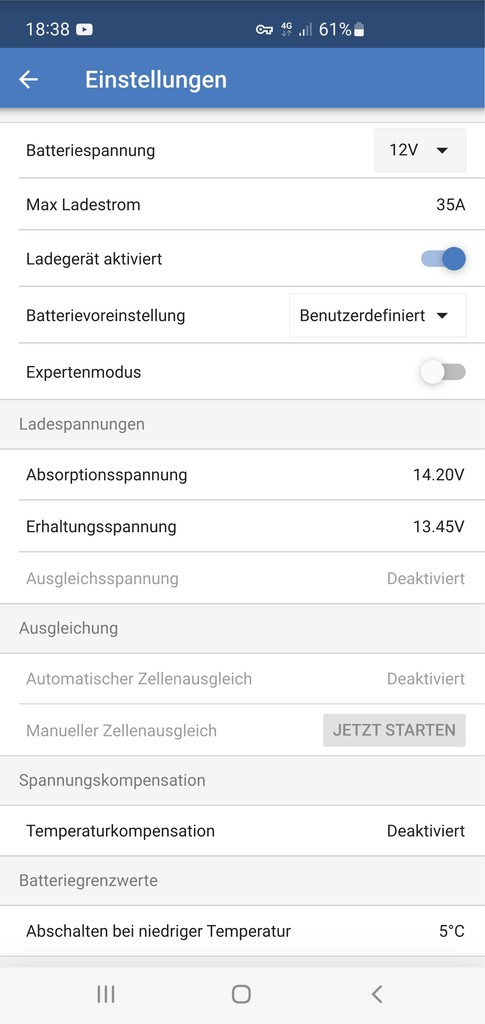This screenshot has height=1024, width=485.
Task: Tap the battery indicator icon
Action: pyautogui.click(x=360, y=29)
